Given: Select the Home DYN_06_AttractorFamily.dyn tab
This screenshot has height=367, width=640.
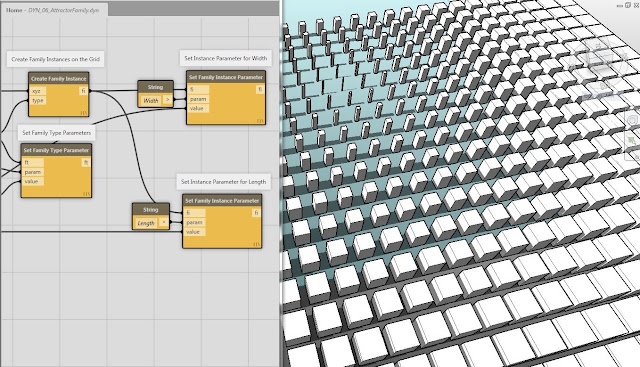Looking at the screenshot, I should (54, 10).
